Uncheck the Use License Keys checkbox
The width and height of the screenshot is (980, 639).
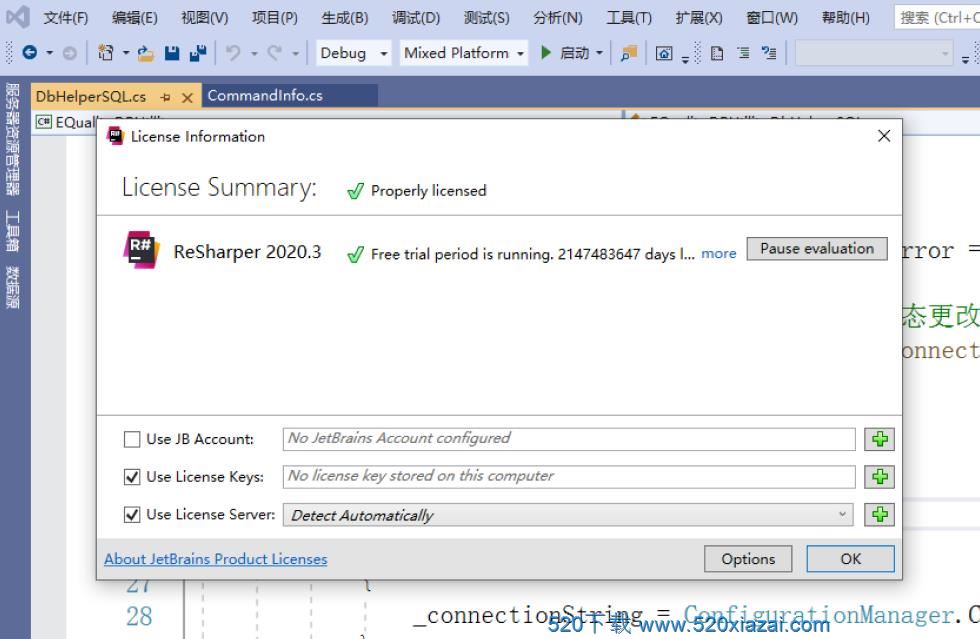click(x=132, y=477)
